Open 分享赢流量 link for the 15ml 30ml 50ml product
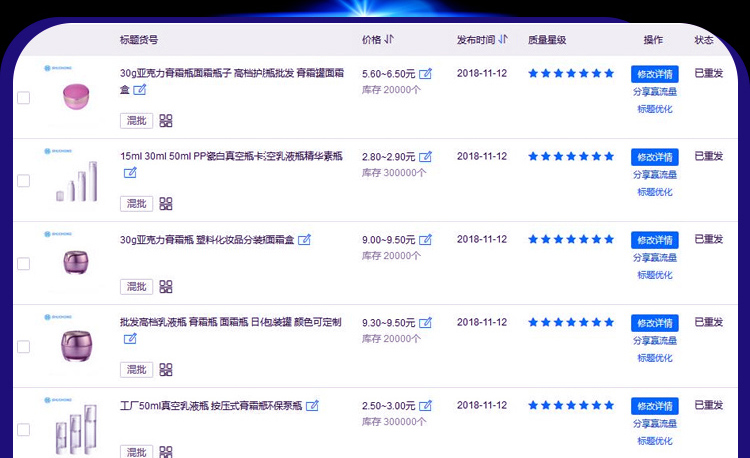Image resolution: width=750 pixels, height=458 pixels. [x=654, y=175]
